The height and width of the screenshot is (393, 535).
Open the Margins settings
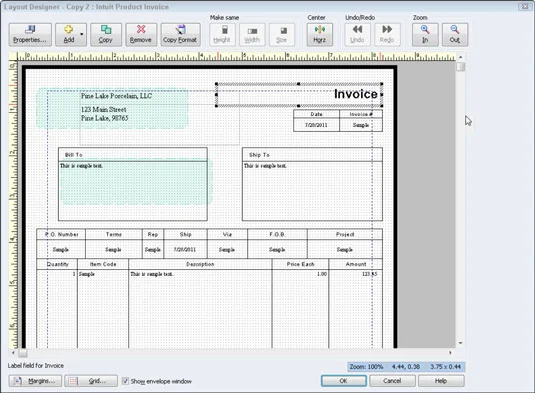[35, 381]
